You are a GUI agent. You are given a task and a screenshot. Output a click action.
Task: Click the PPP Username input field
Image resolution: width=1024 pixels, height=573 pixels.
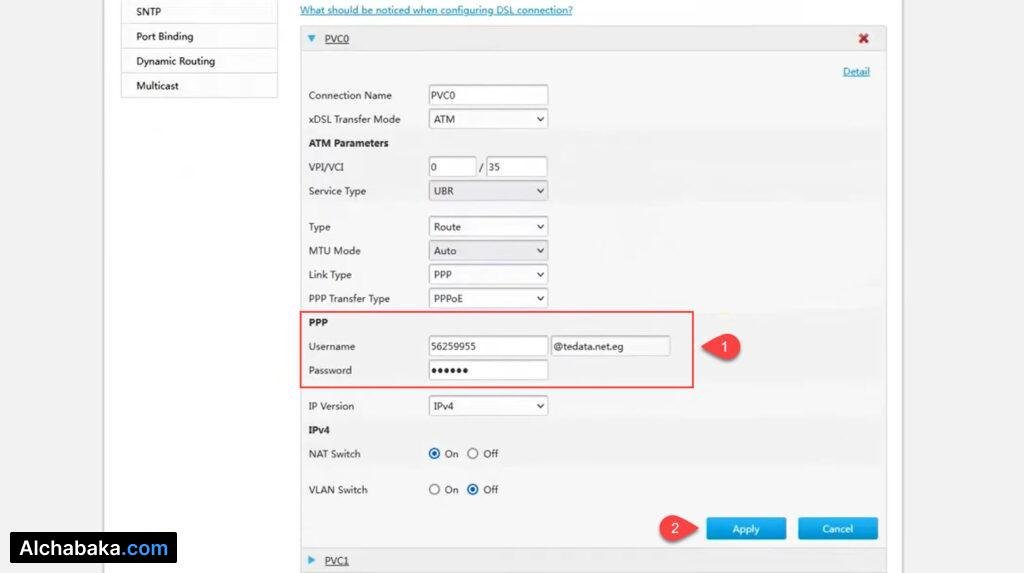point(488,346)
